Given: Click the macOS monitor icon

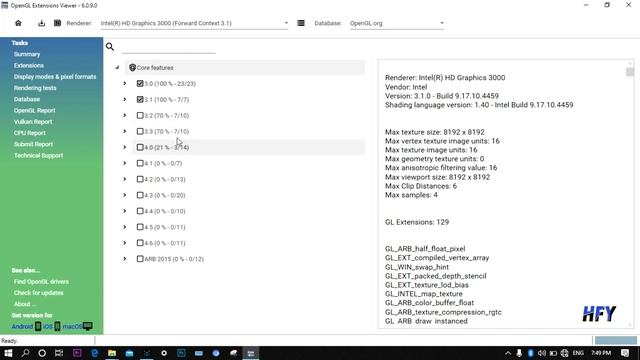Looking at the screenshot, I should [x=87, y=326].
